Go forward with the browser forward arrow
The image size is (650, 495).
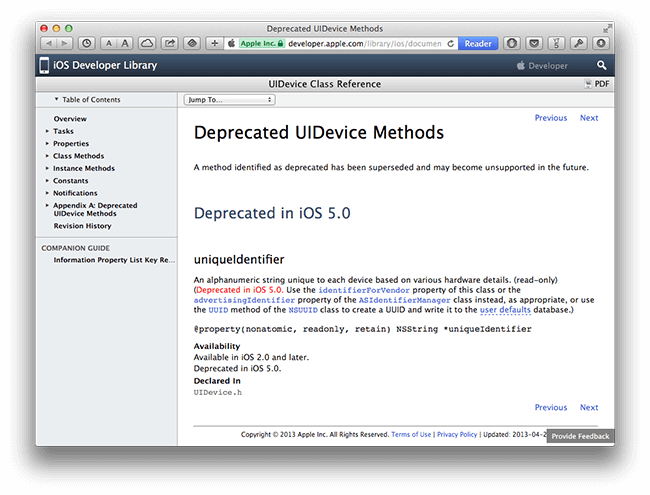click(x=64, y=43)
